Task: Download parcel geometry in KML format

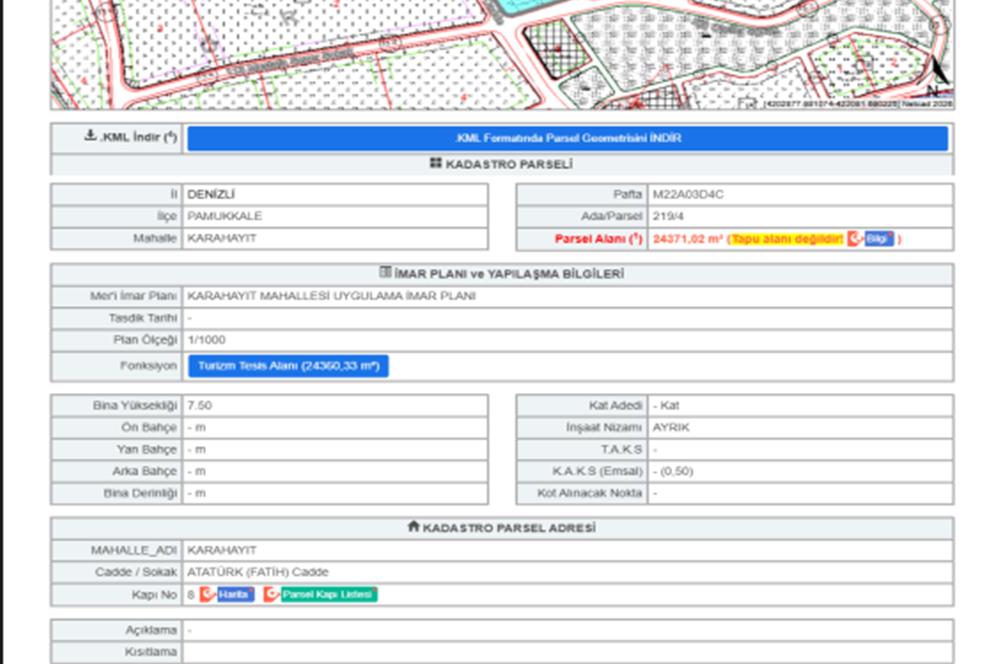Action: click(x=567, y=138)
